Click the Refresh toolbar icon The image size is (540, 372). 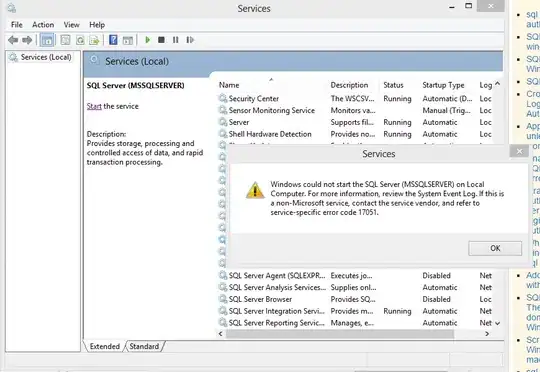[80, 40]
